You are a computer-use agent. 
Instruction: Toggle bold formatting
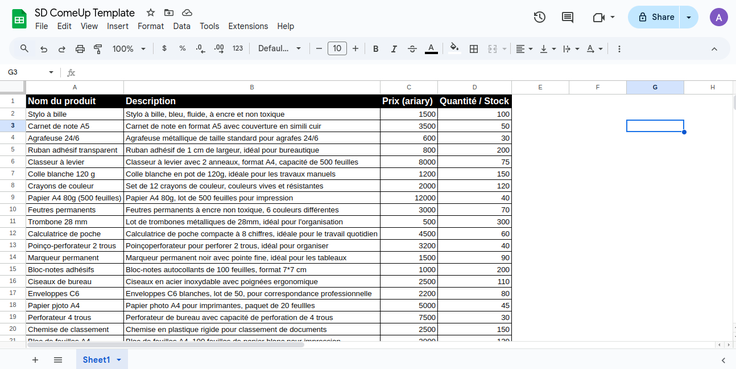[376, 49]
